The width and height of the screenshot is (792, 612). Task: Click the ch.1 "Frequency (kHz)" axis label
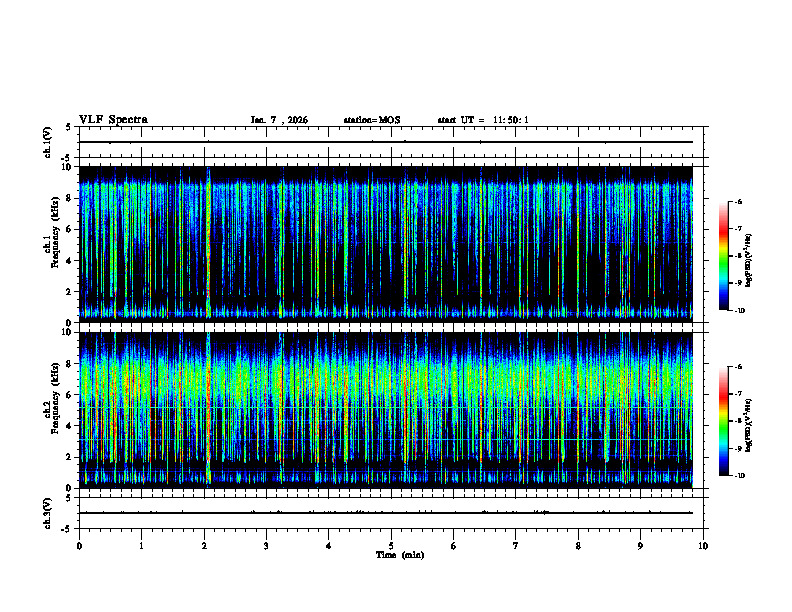pyautogui.click(x=56, y=232)
